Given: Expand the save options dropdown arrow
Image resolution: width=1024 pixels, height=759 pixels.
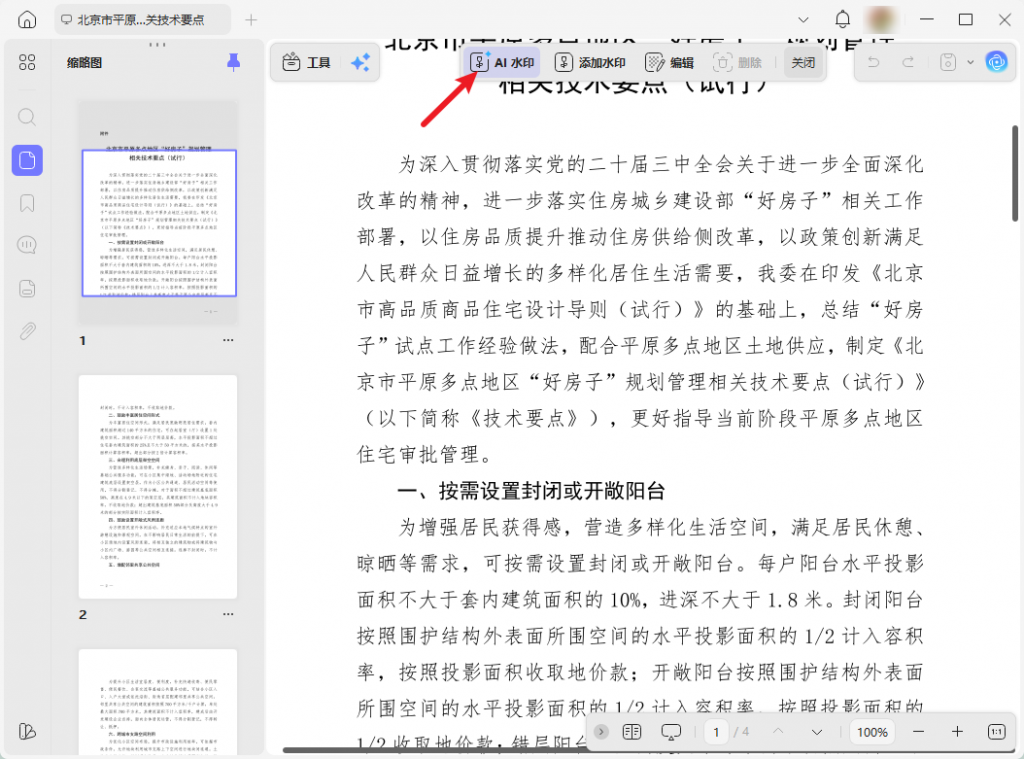Looking at the screenshot, I should click(x=970, y=63).
